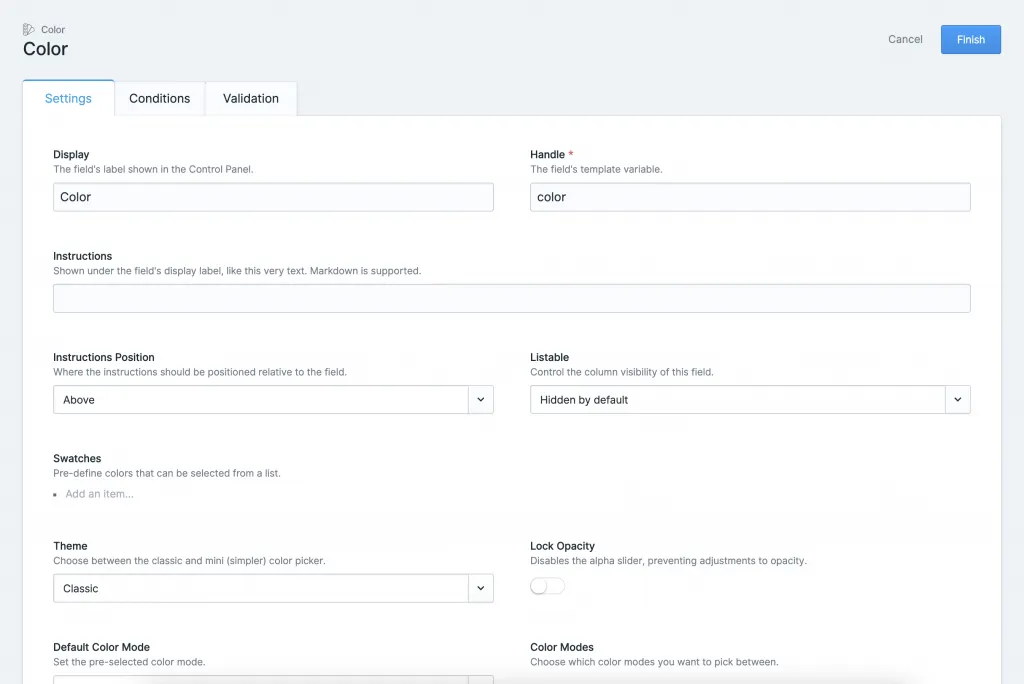Screen dimensions: 1024x684
Task: Click the 'Swatches' label text
Action: tap(77, 458)
